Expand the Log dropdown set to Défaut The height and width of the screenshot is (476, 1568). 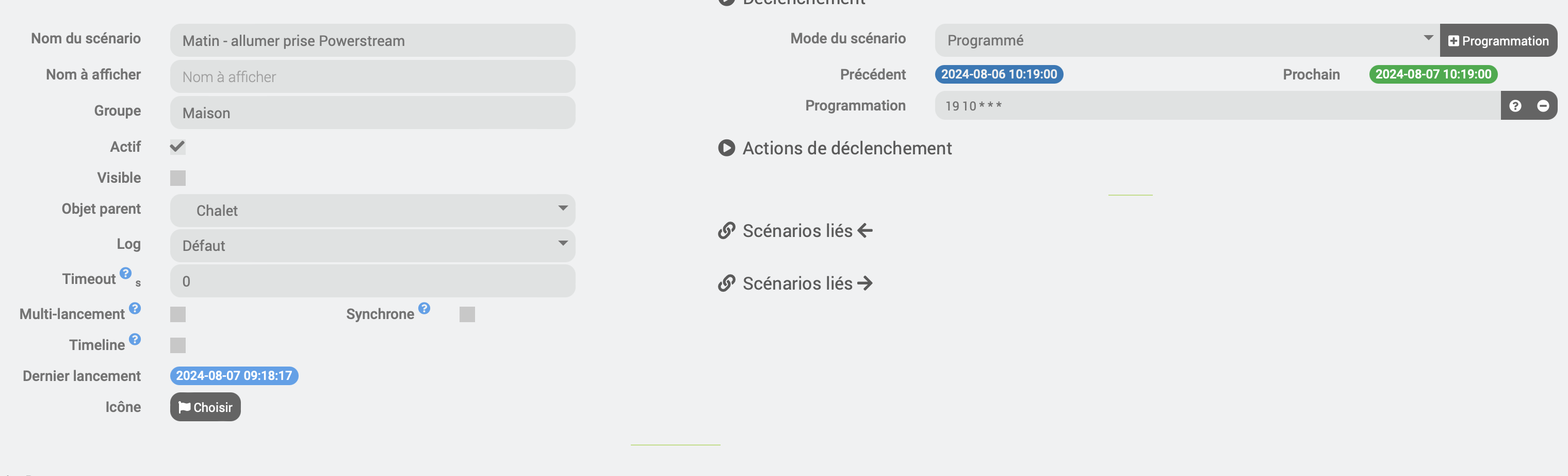tap(372, 246)
